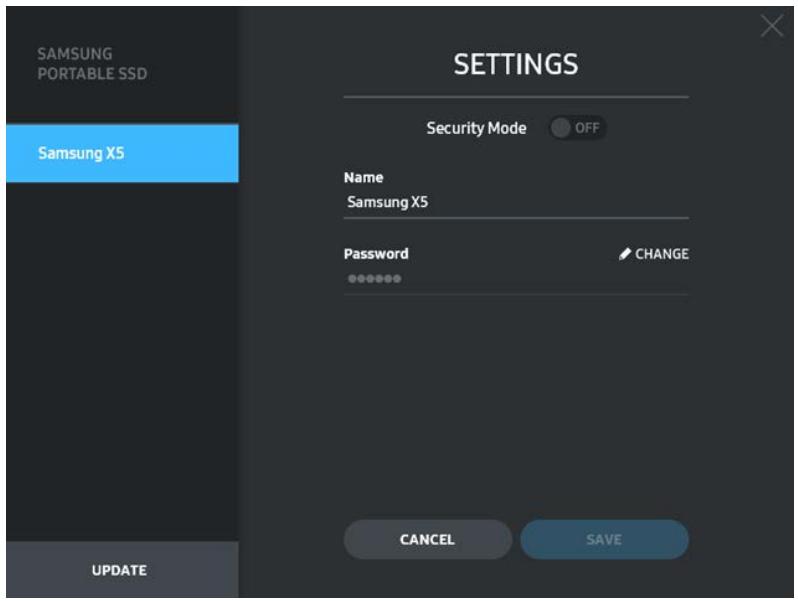798x601 pixels.
Task: Click the SETTINGS heading
Action: click(516, 64)
